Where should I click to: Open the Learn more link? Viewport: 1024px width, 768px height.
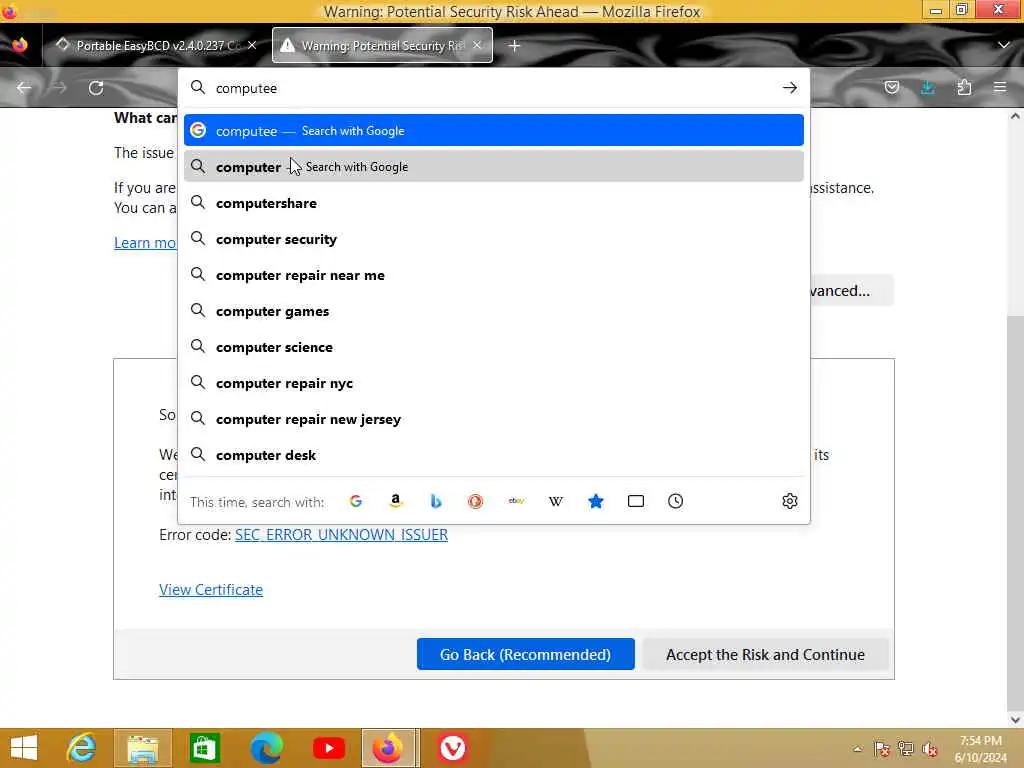tap(145, 243)
